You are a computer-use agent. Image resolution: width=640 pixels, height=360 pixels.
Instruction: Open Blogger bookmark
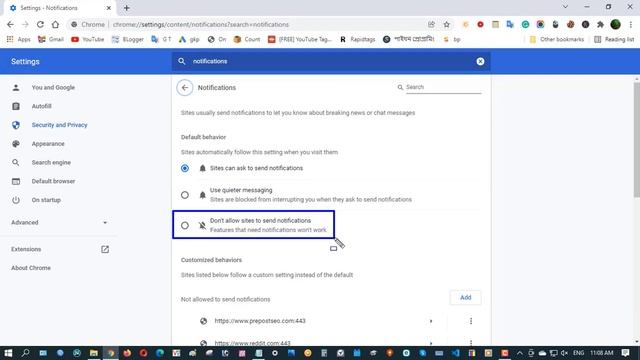point(128,39)
